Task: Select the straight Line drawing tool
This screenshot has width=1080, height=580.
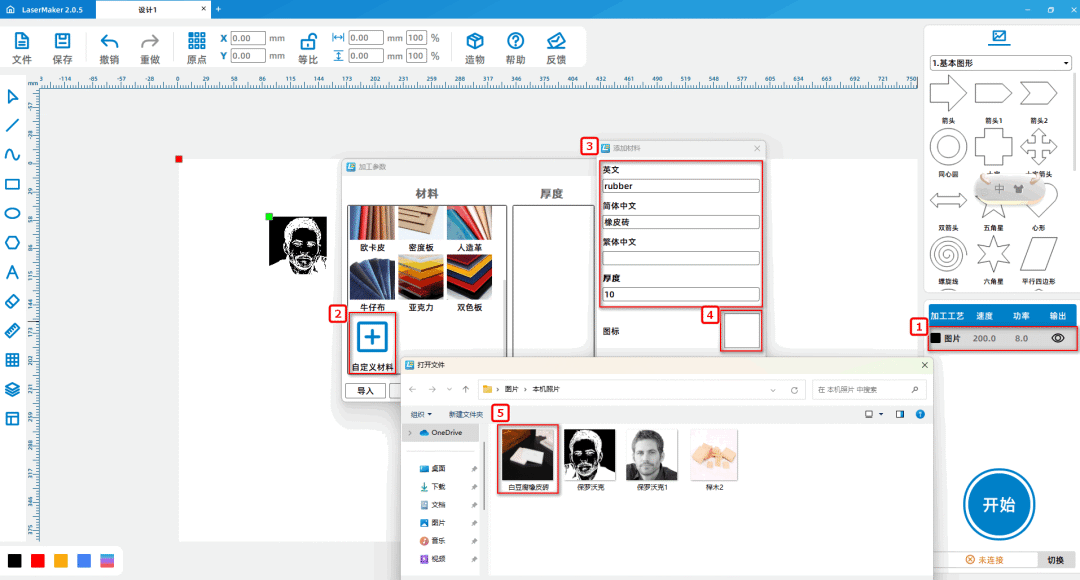Action: 13,125
